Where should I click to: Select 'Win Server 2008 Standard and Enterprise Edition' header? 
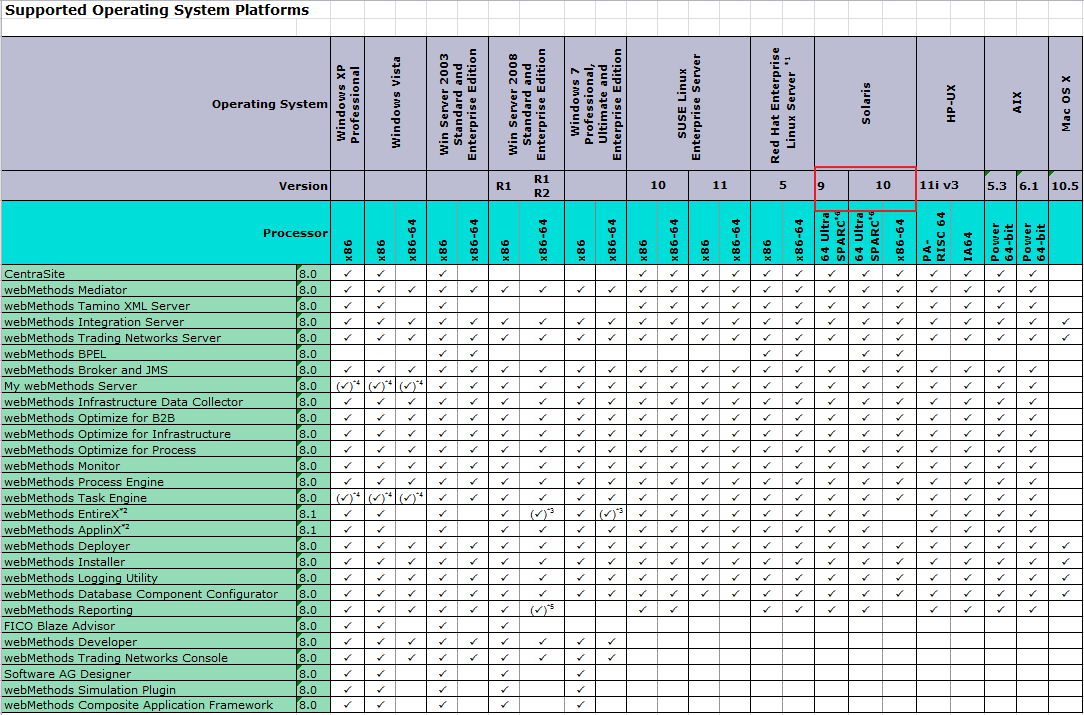(x=527, y=104)
